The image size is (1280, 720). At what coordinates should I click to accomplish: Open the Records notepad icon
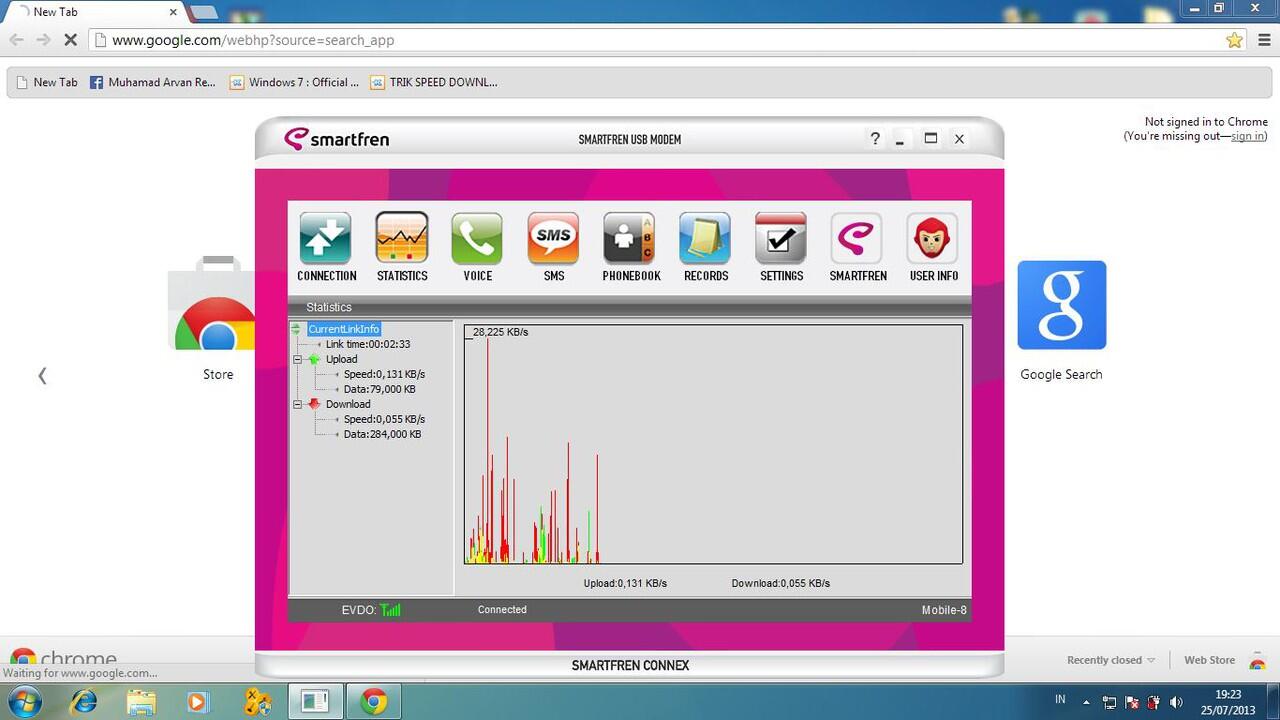point(705,239)
